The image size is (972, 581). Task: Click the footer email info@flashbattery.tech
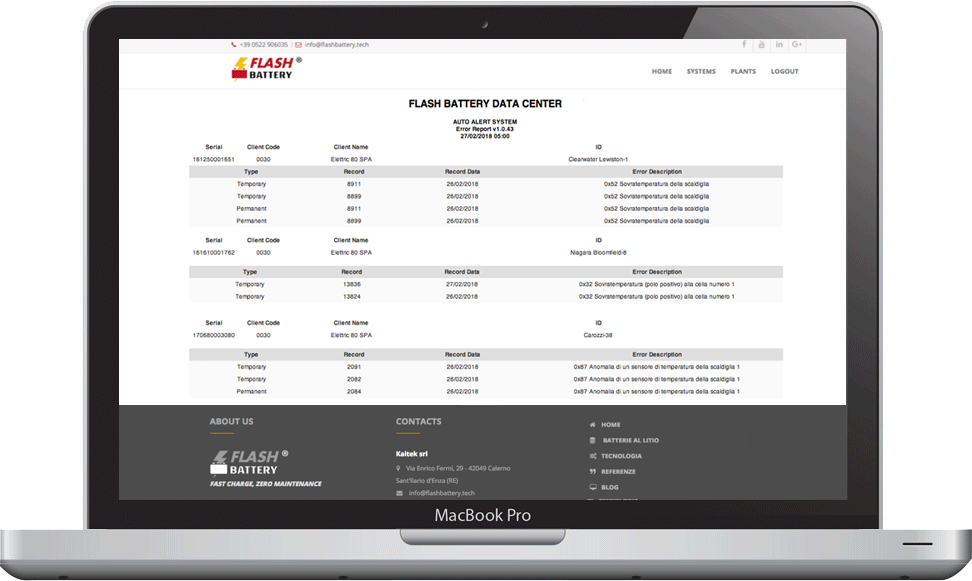click(441, 493)
